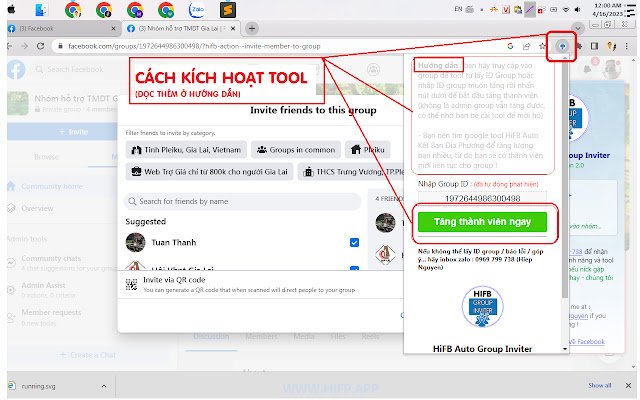The height and width of the screenshot is (400, 640).
Task: Open the Chrome three-dot menu
Action: point(627,46)
